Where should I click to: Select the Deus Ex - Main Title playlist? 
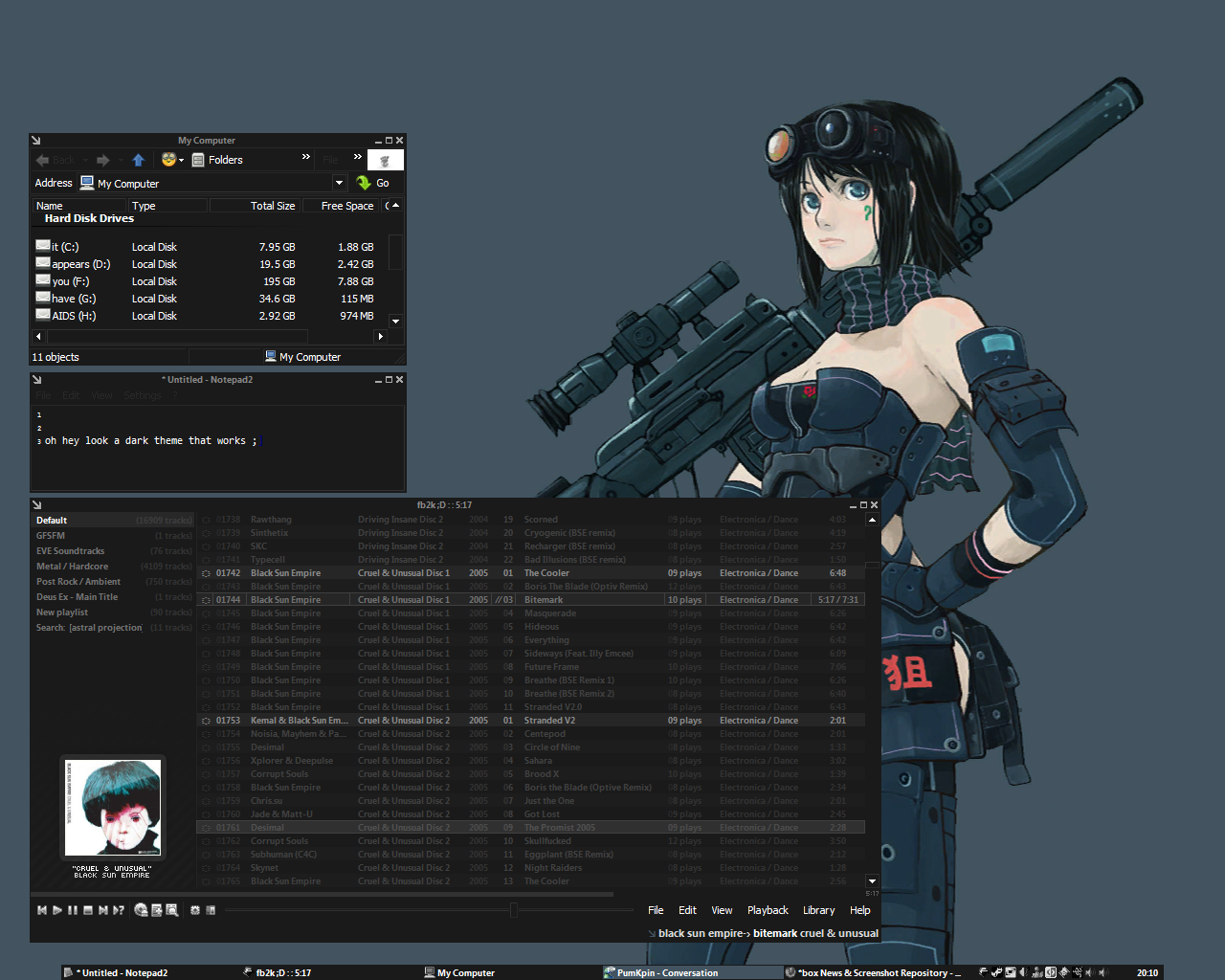[114, 597]
